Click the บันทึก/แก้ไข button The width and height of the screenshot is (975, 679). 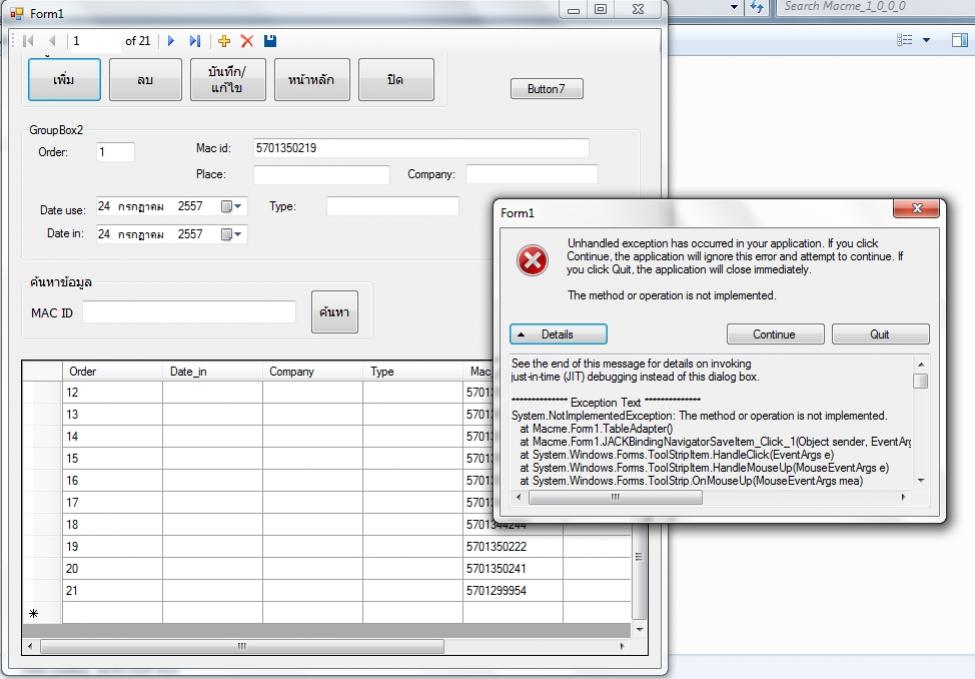tap(228, 80)
